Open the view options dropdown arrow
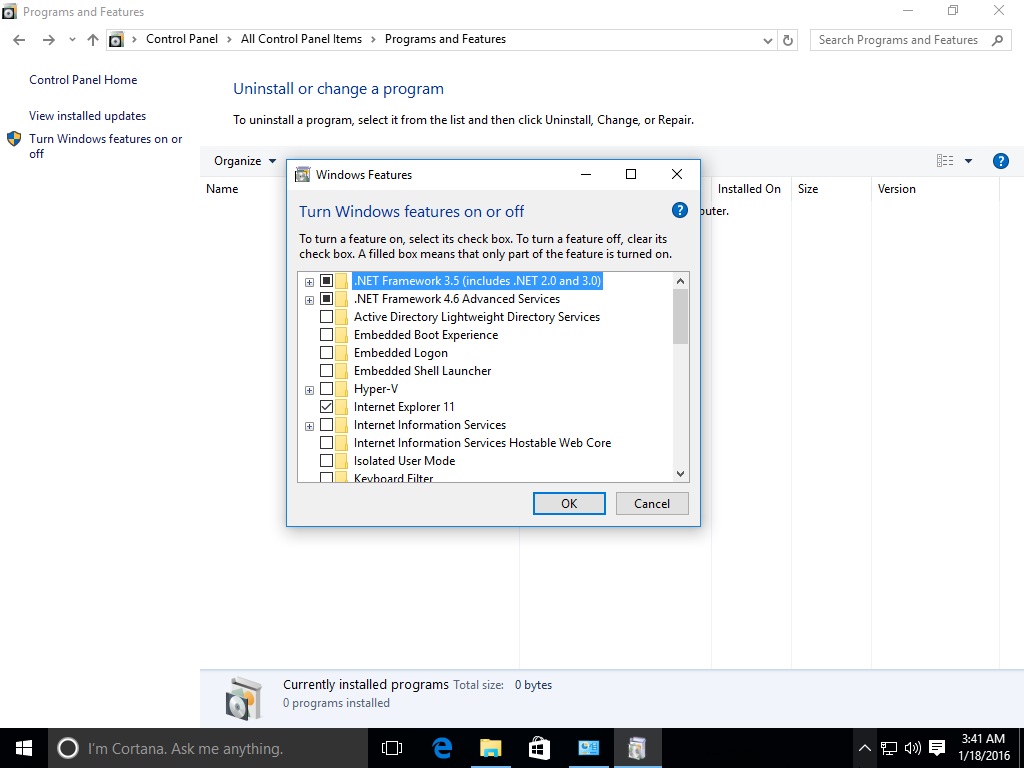This screenshot has height=768, width=1024. coord(968,161)
